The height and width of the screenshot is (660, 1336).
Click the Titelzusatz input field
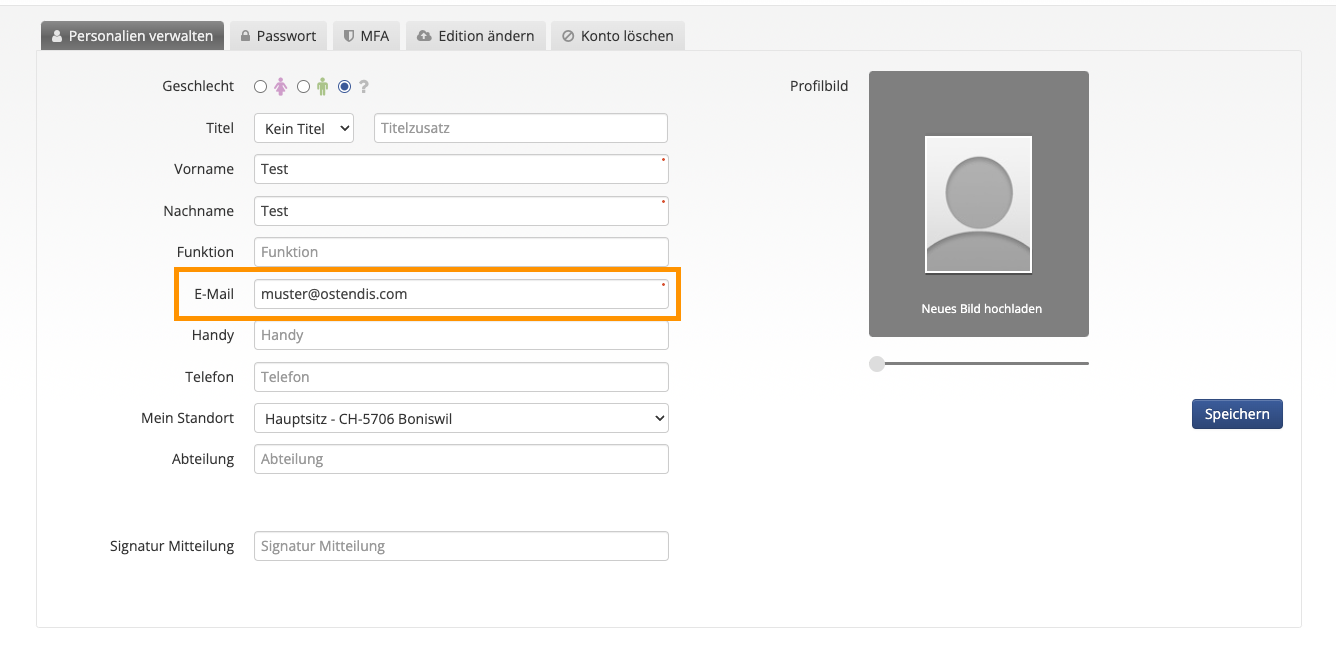point(521,128)
